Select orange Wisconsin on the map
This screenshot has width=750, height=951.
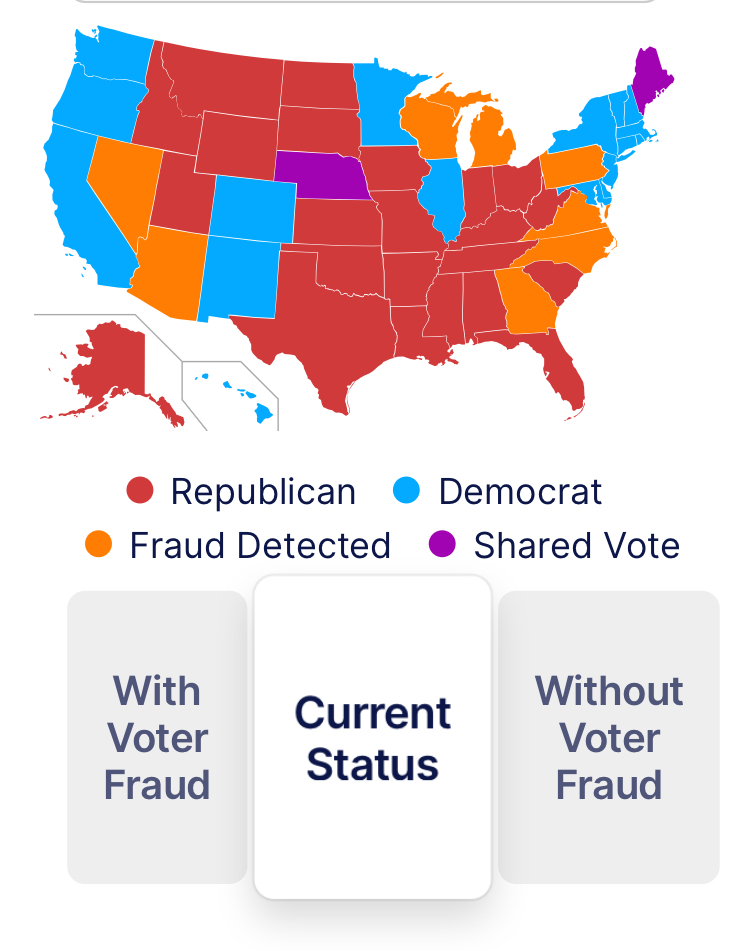coord(429,124)
